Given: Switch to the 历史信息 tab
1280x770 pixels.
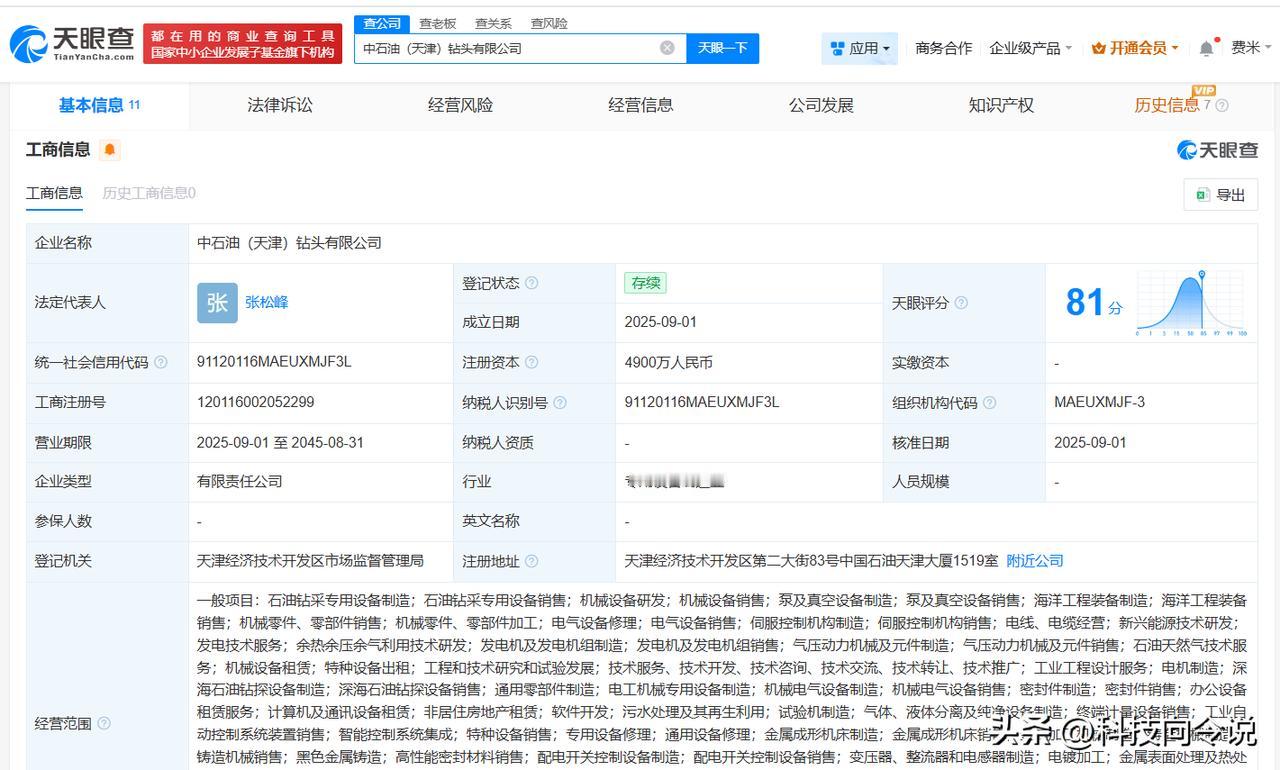Looking at the screenshot, I should (x=1166, y=105).
